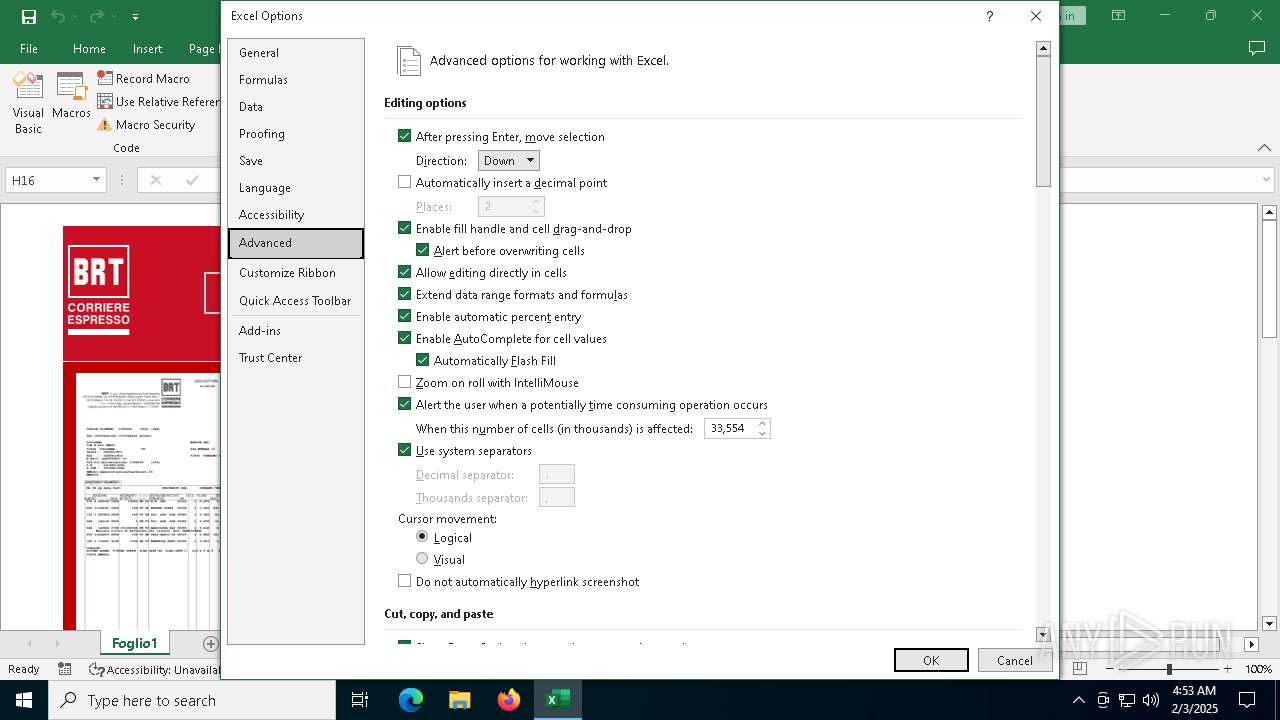Click the macro record status bar icon
This screenshot has height=720, width=1280.
point(65,669)
